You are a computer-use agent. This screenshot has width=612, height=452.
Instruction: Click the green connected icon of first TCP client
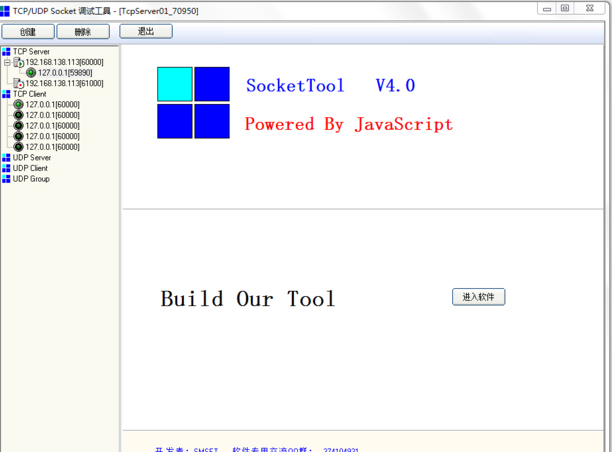tap(18, 104)
